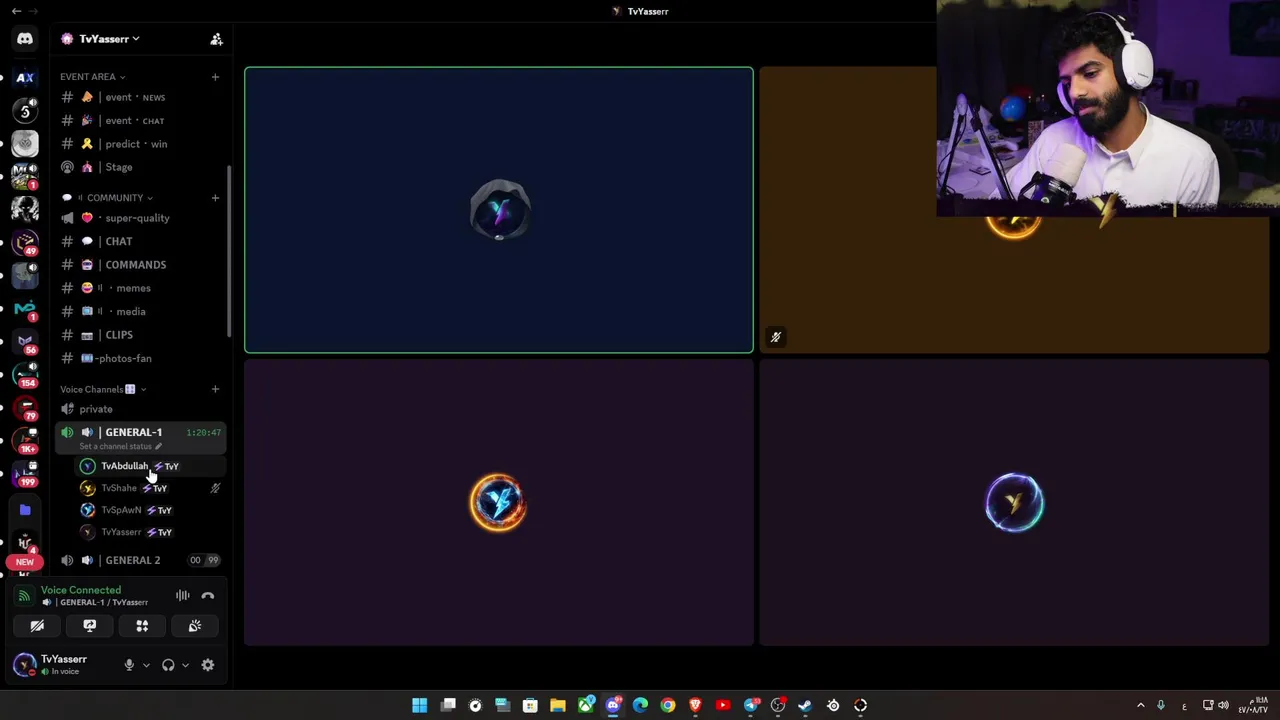
Task: Open the super-quality announcement channel
Action: 140,218
